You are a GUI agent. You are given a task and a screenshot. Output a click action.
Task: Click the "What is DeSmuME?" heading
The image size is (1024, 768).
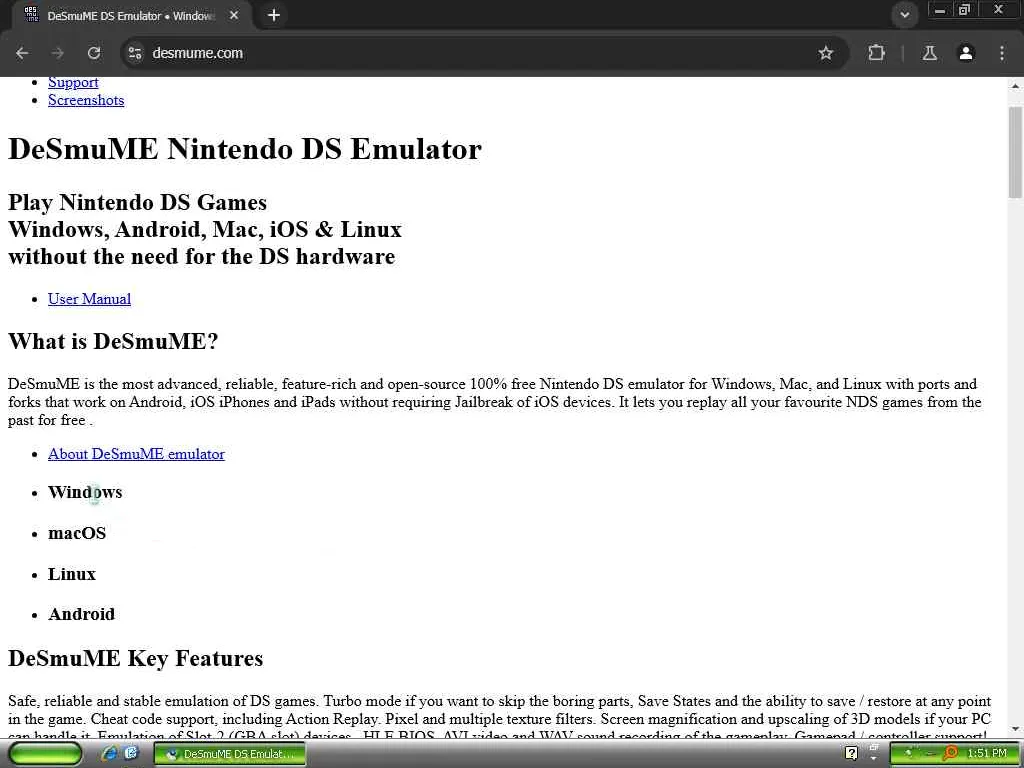pyautogui.click(x=113, y=342)
